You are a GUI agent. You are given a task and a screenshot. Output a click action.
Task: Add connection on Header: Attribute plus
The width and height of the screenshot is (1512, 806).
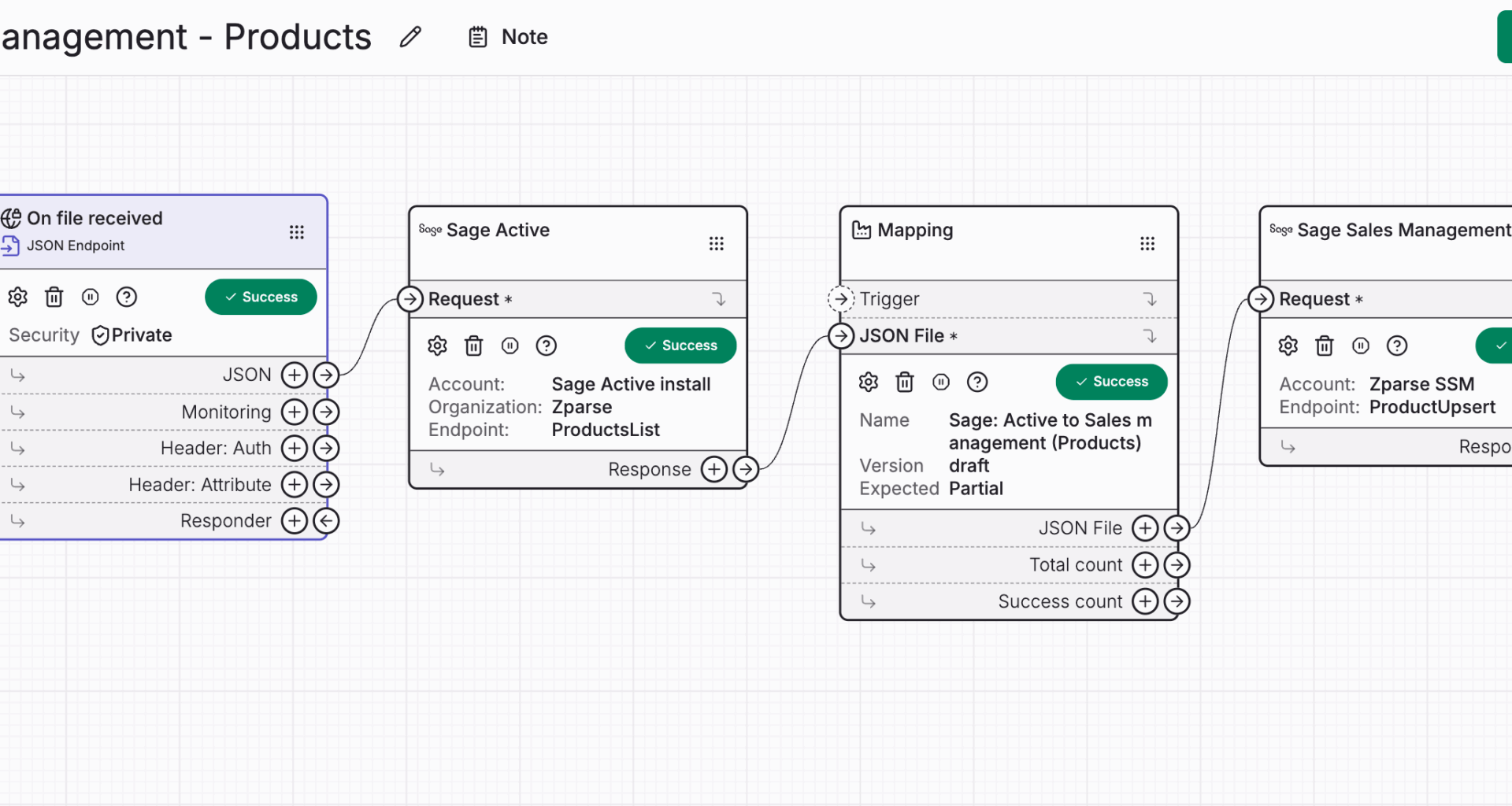click(295, 484)
